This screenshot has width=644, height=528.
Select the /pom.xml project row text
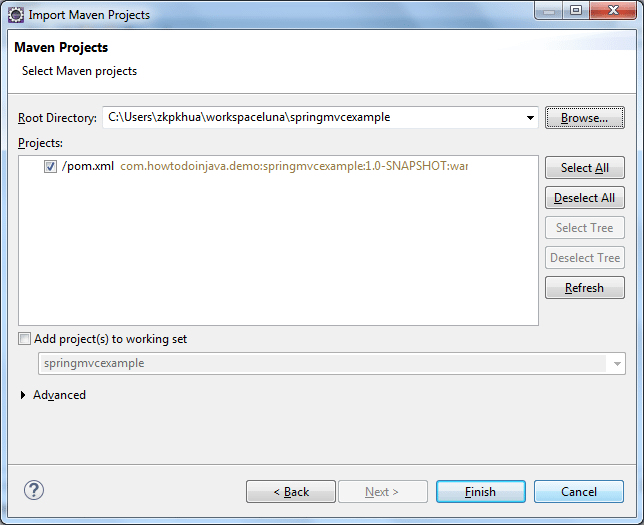coord(88,166)
